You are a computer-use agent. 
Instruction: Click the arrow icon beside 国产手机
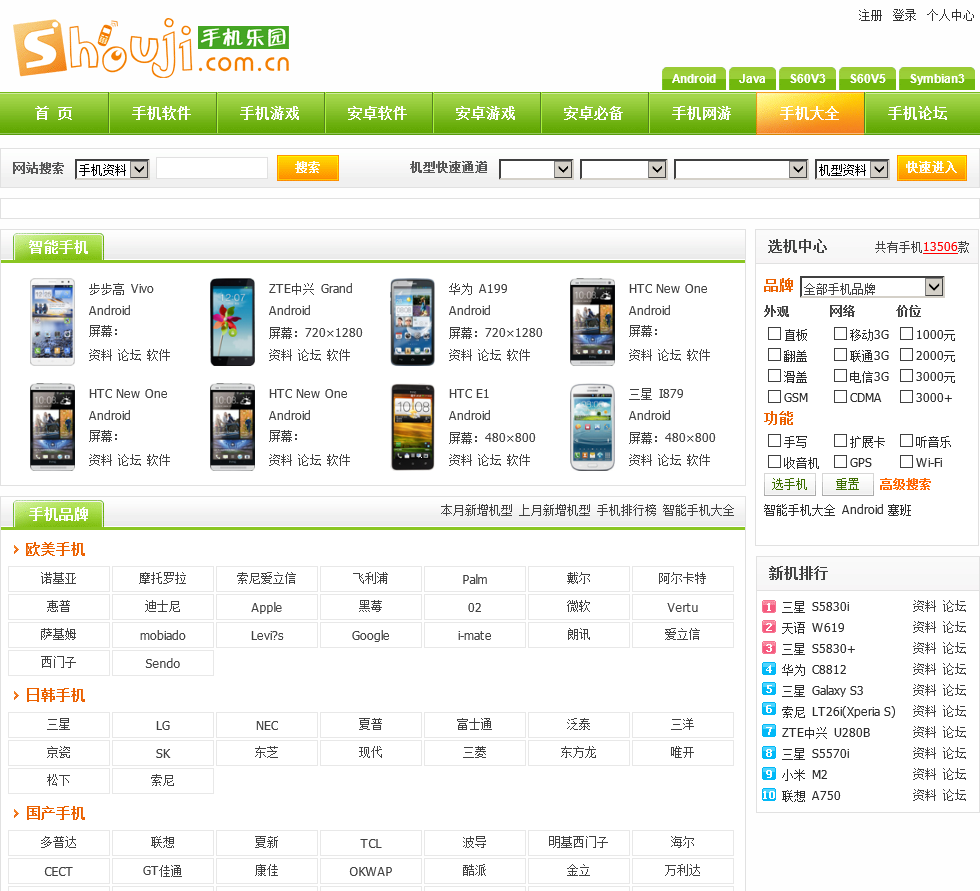(16, 813)
